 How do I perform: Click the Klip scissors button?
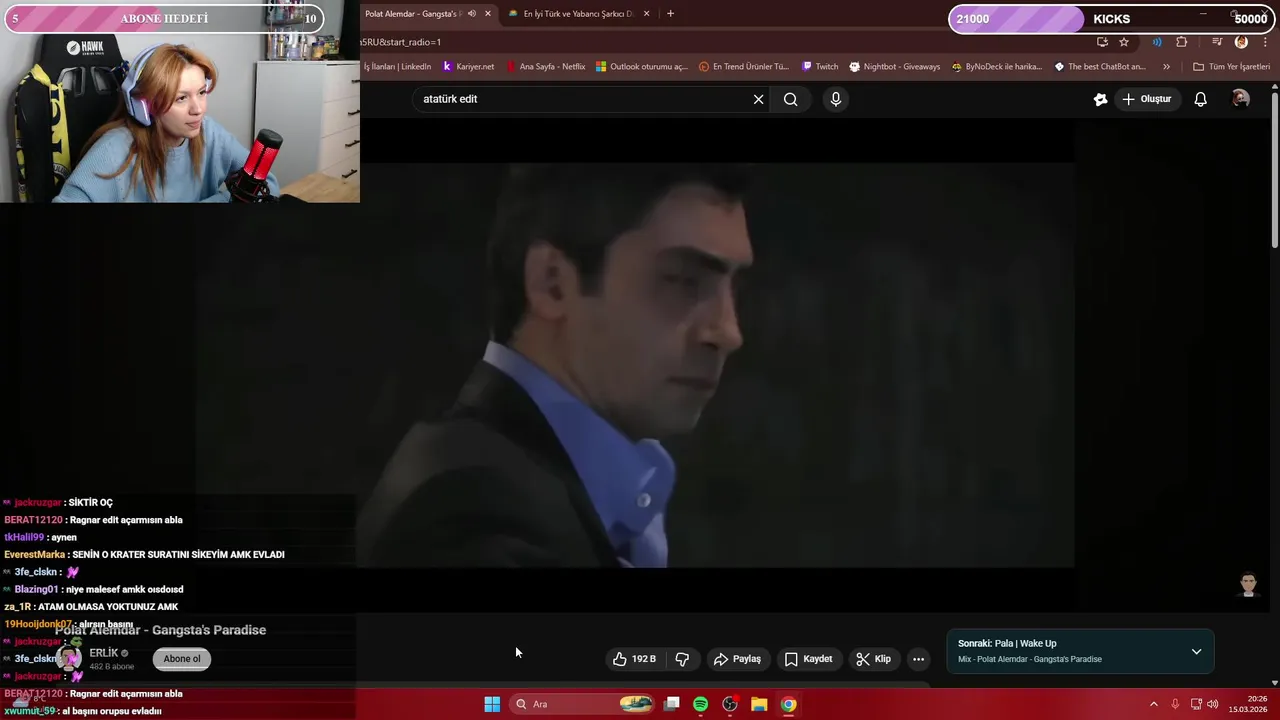873,659
